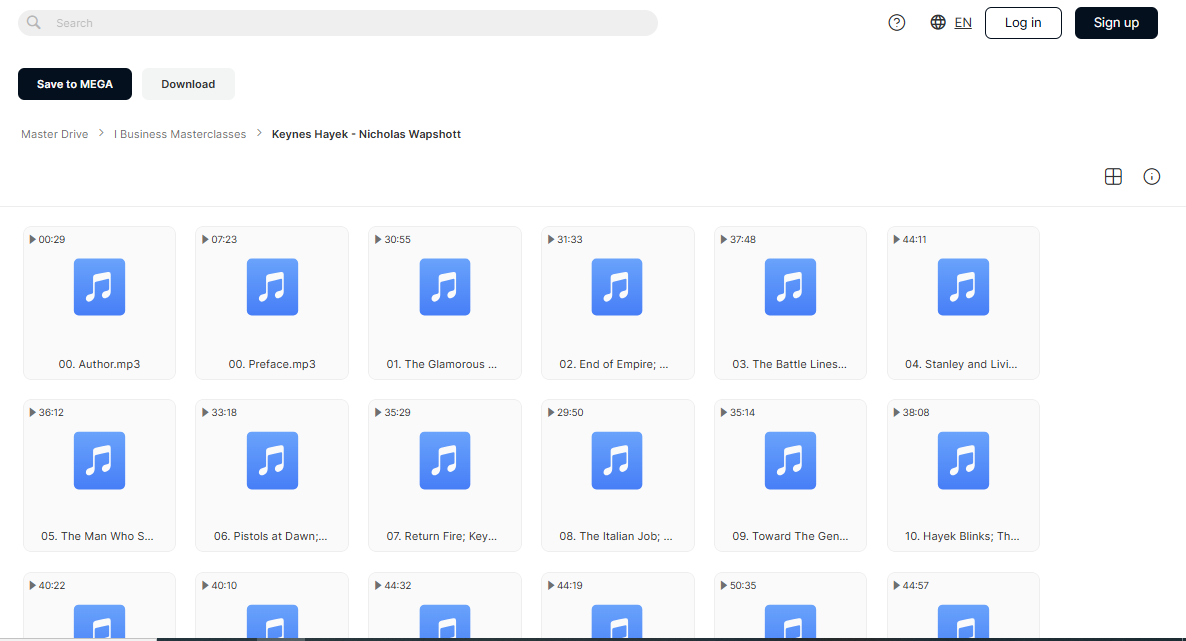
Task: Open the audio file card with 50:35 duration
Action: tap(790, 606)
